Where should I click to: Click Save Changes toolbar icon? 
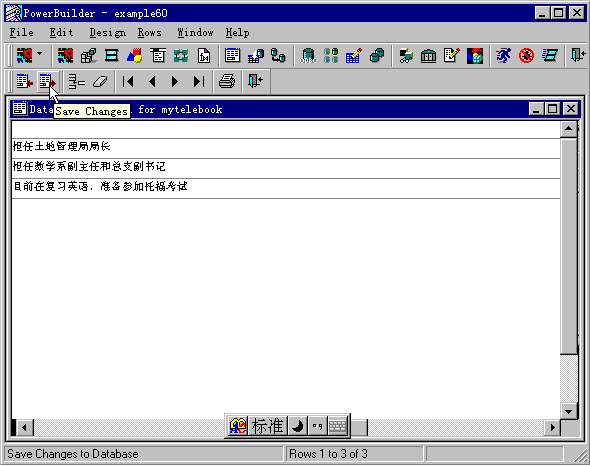coord(48,81)
